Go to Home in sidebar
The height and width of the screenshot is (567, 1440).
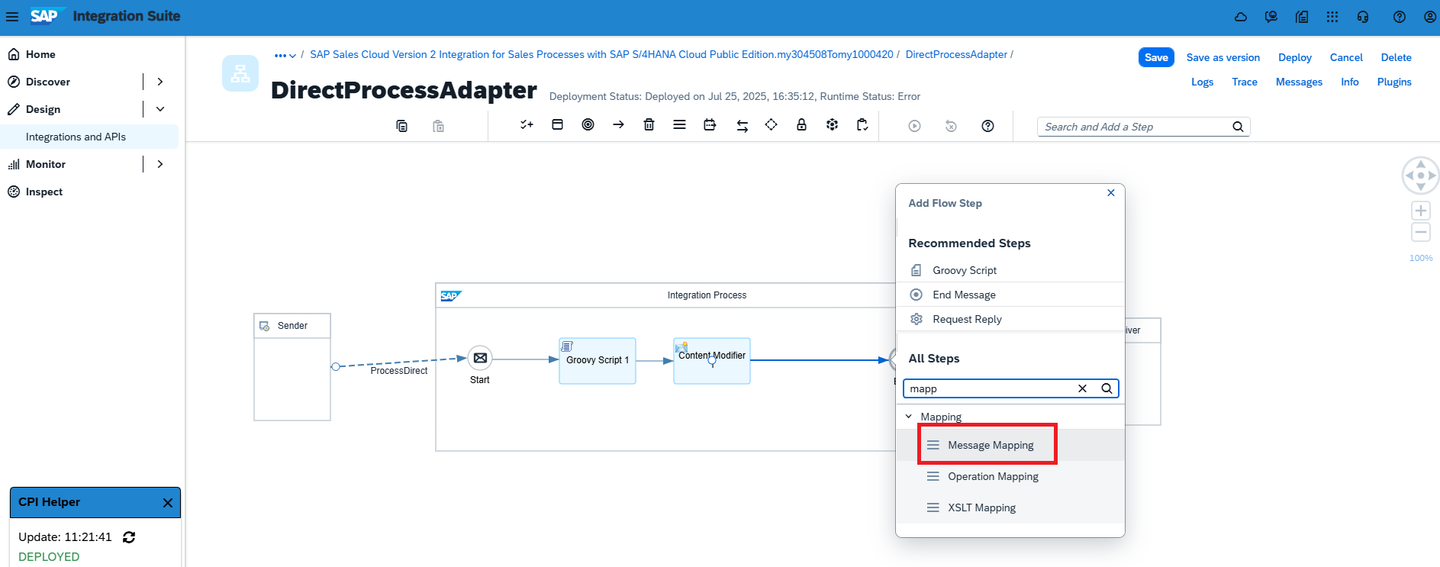click(41, 55)
